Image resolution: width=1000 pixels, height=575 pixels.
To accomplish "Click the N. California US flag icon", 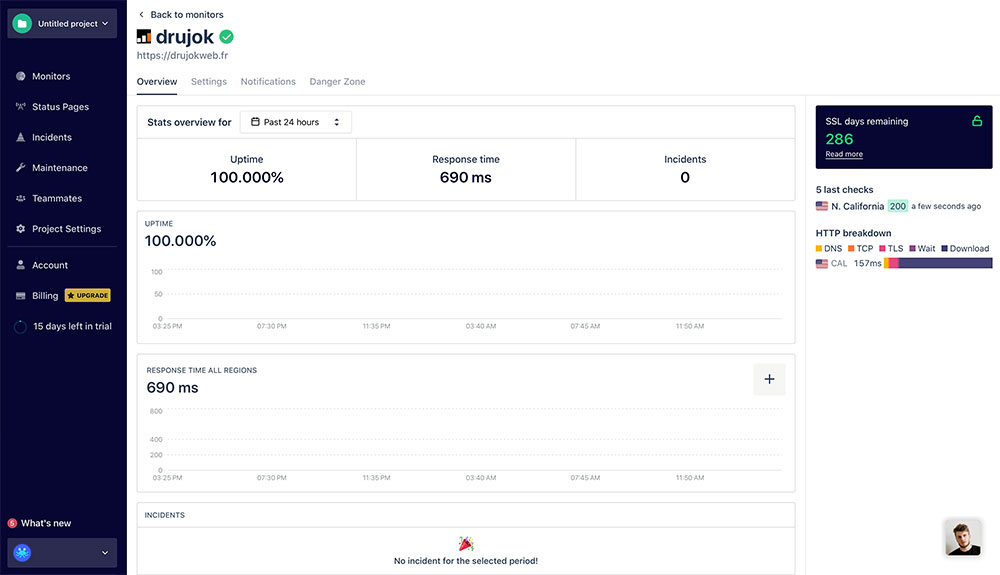I will coord(821,206).
